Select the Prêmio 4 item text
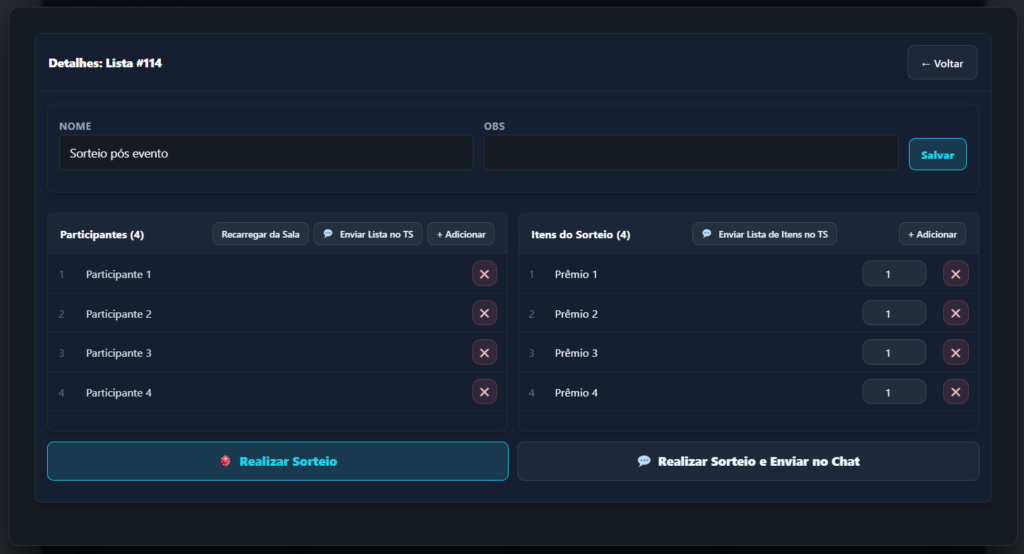1024x554 pixels. click(576, 393)
